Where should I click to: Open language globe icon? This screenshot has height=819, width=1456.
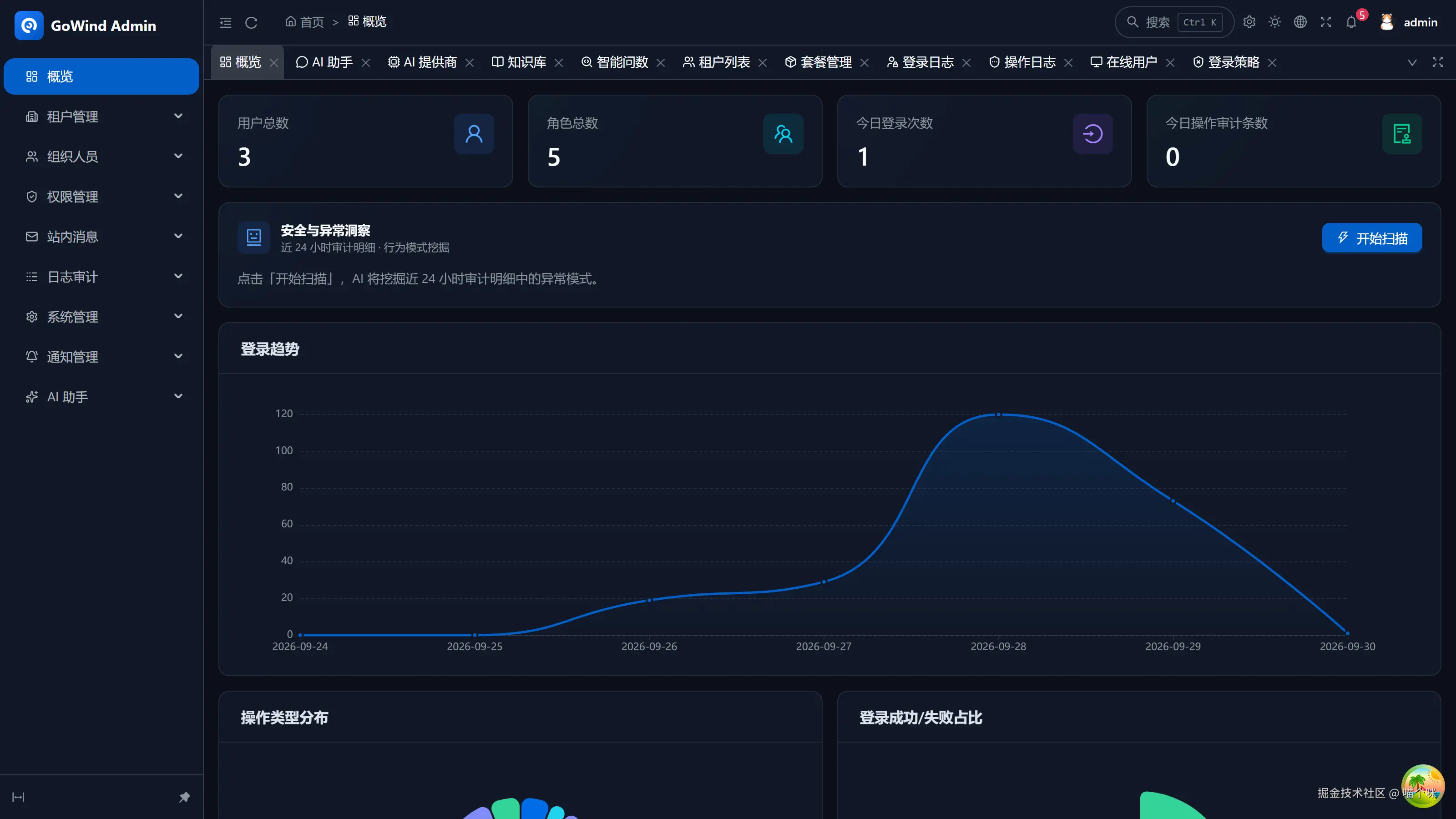click(x=1300, y=22)
